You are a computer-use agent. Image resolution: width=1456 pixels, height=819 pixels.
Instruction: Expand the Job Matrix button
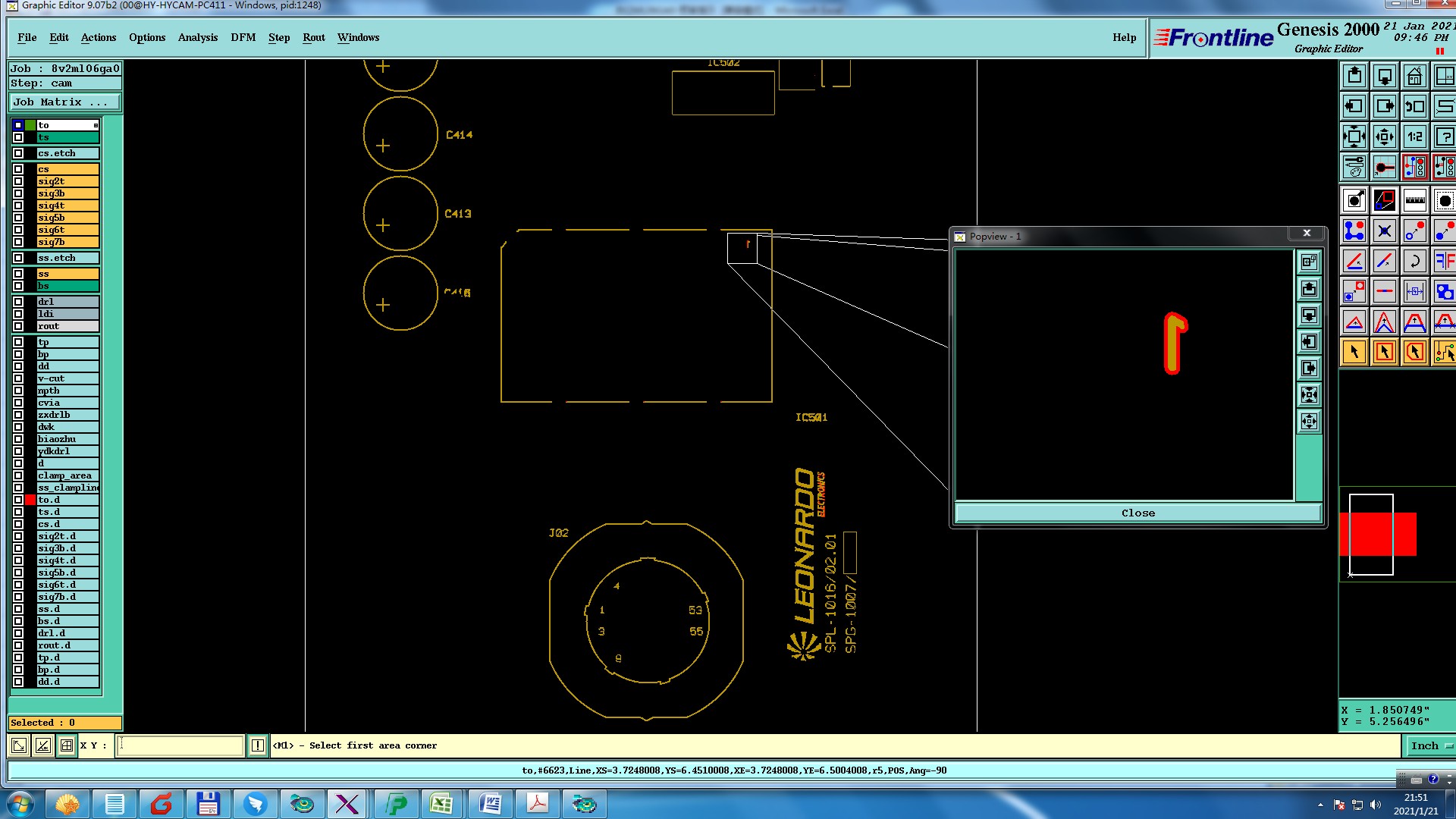tap(64, 102)
